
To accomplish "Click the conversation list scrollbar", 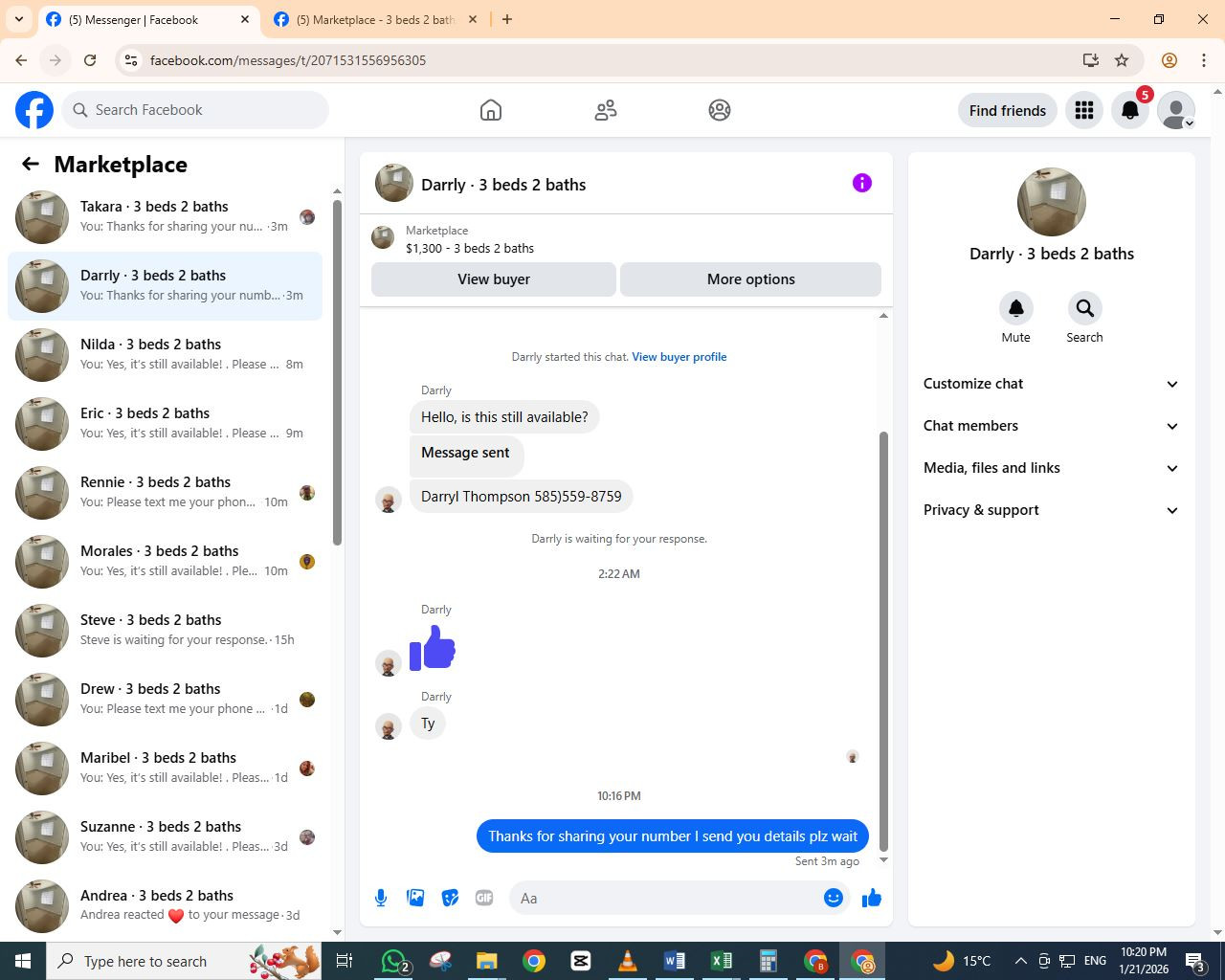I will (337, 373).
